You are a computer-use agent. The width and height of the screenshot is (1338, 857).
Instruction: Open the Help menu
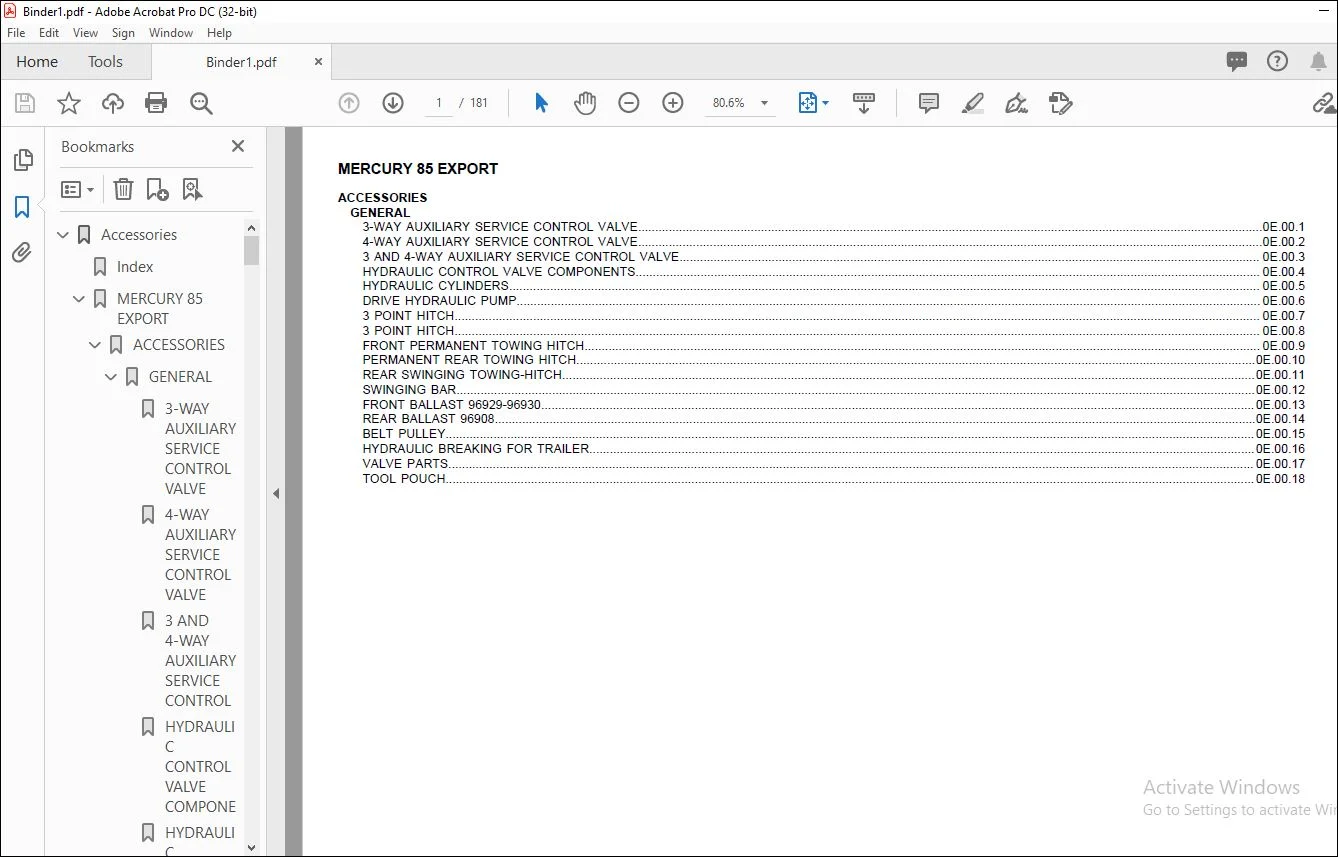click(x=219, y=33)
